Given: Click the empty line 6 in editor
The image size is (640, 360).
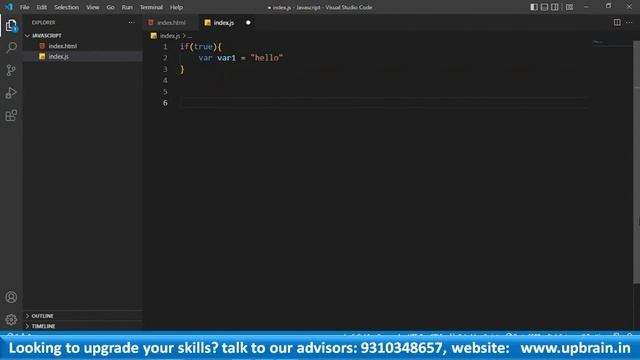Looking at the screenshot, I should 384,103.
